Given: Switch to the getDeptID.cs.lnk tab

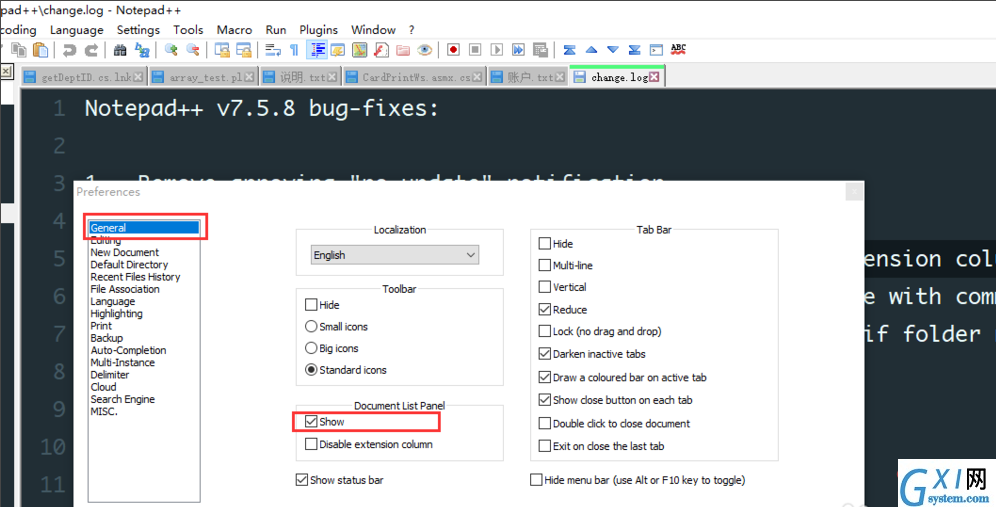Looking at the screenshot, I should [x=86, y=78].
